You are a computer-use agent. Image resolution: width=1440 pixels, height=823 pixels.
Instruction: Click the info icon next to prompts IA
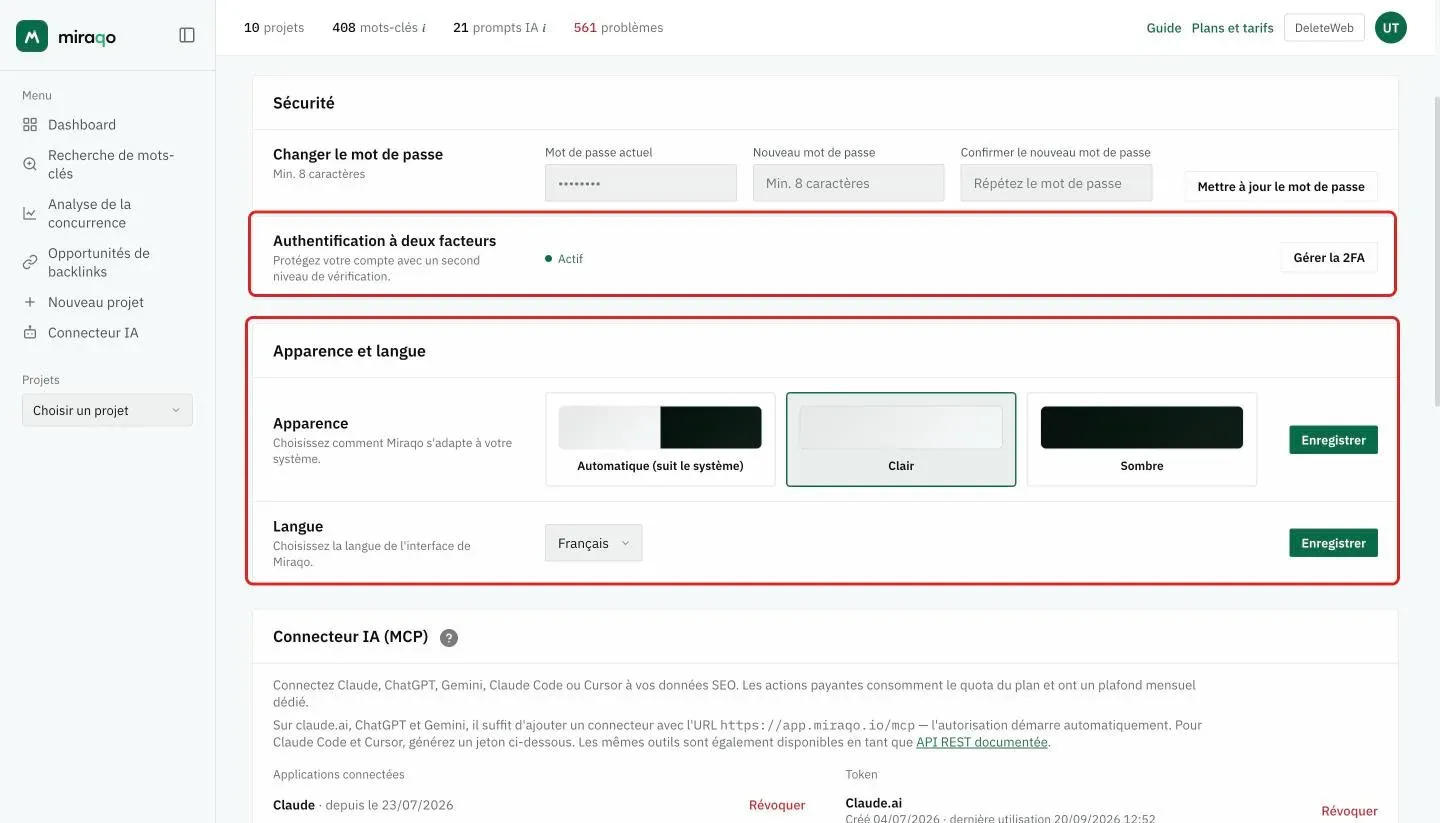tap(544, 28)
